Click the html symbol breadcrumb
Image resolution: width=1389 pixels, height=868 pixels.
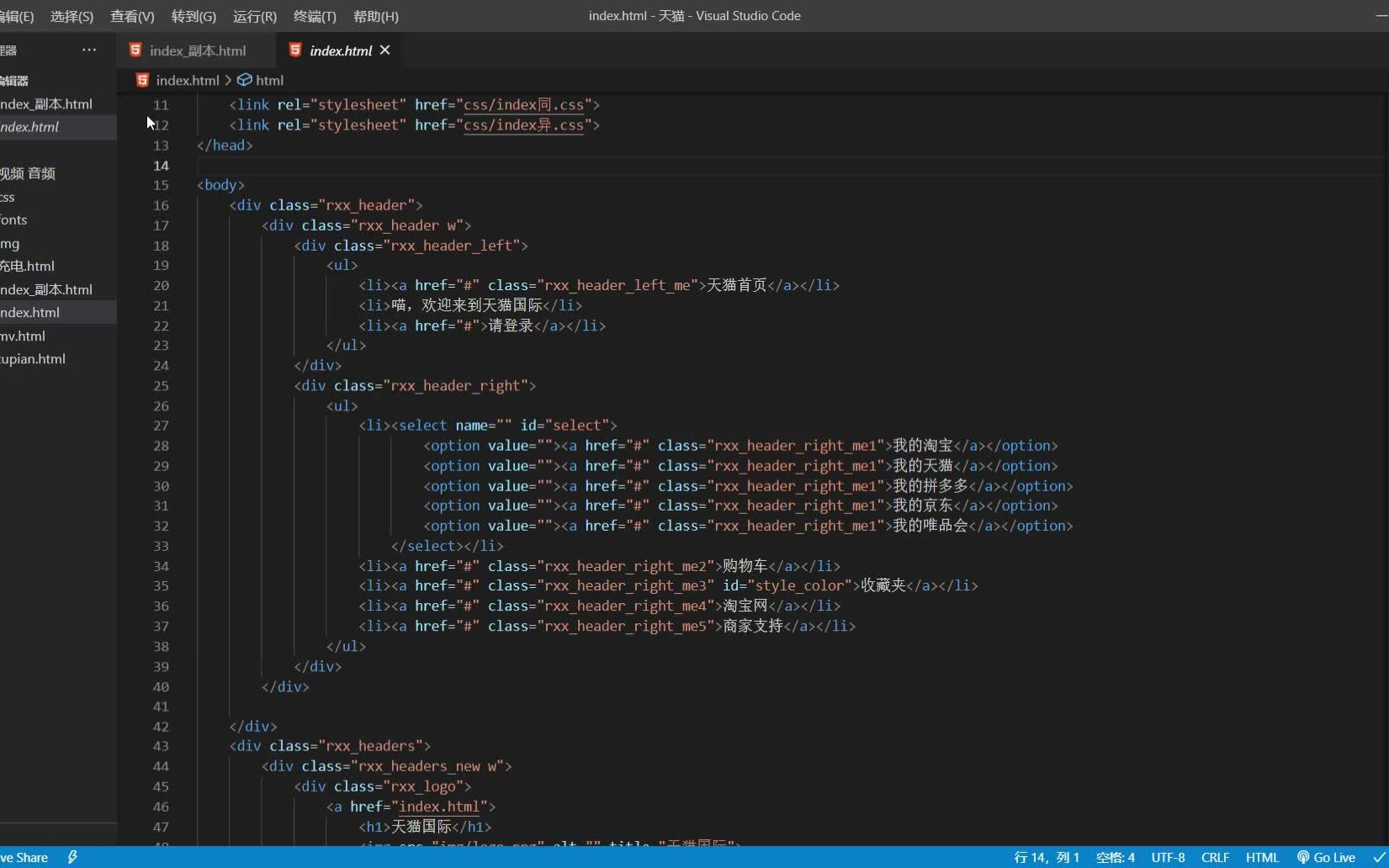269,80
